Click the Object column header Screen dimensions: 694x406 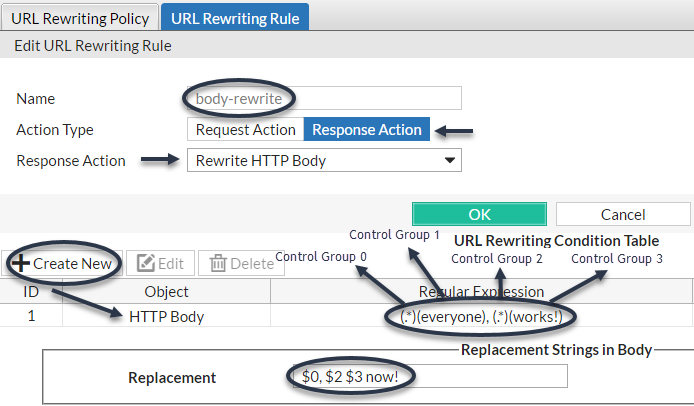166,292
